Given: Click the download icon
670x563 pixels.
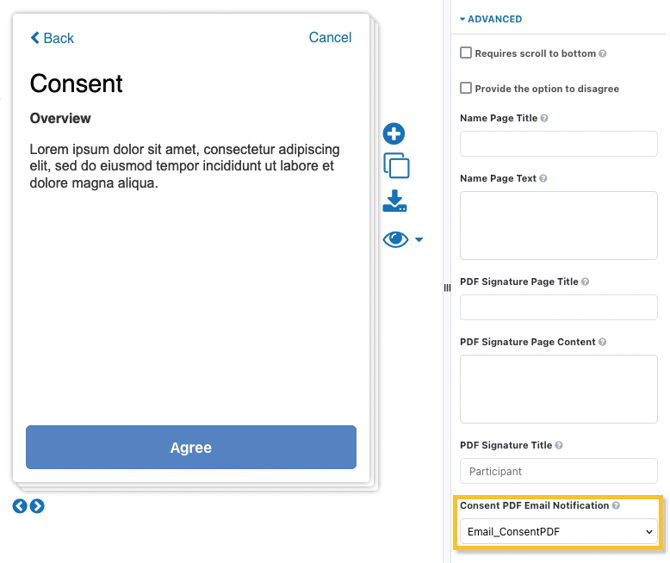Looking at the screenshot, I should [395, 202].
